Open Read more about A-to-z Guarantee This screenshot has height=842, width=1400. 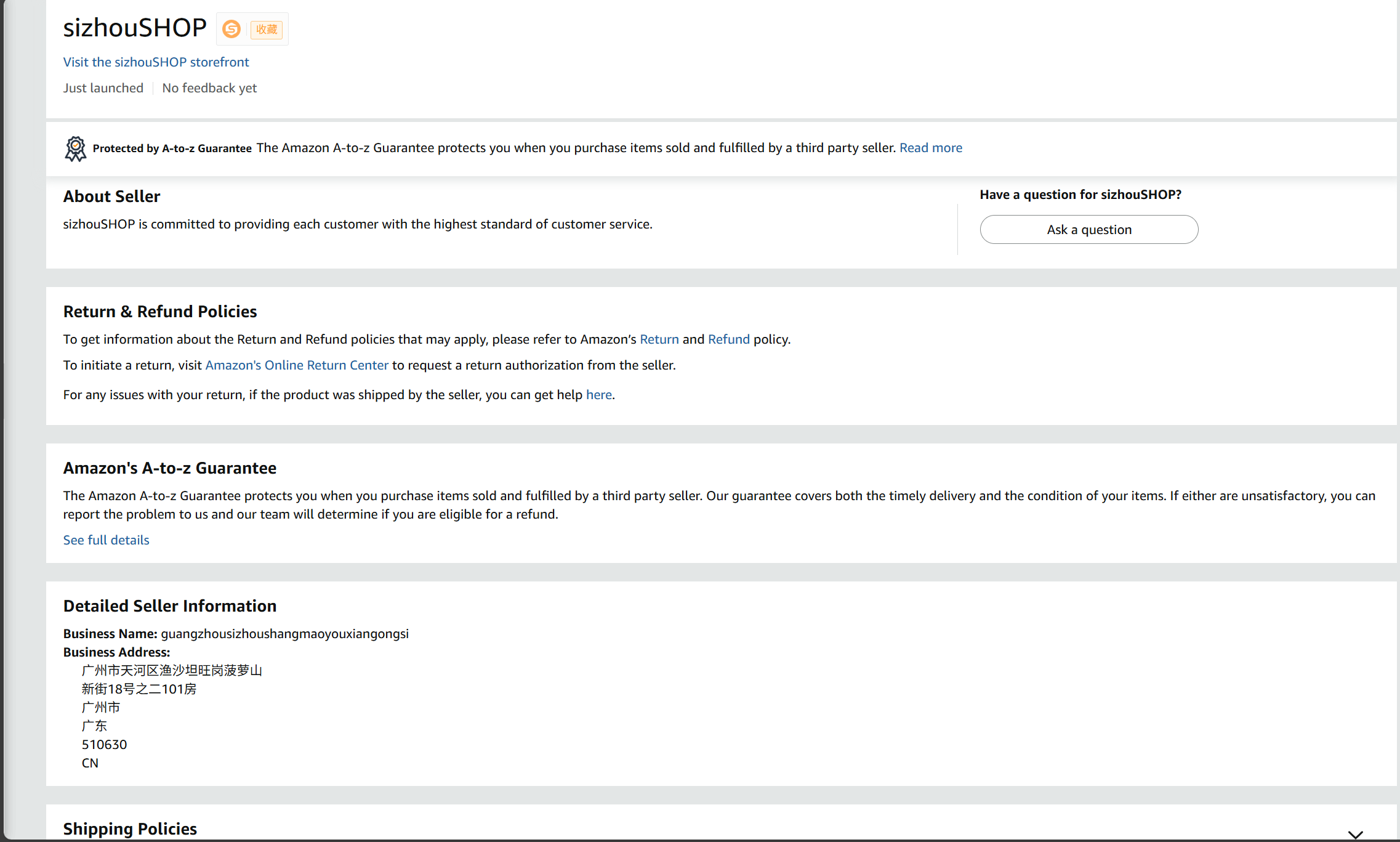(930, 148)
